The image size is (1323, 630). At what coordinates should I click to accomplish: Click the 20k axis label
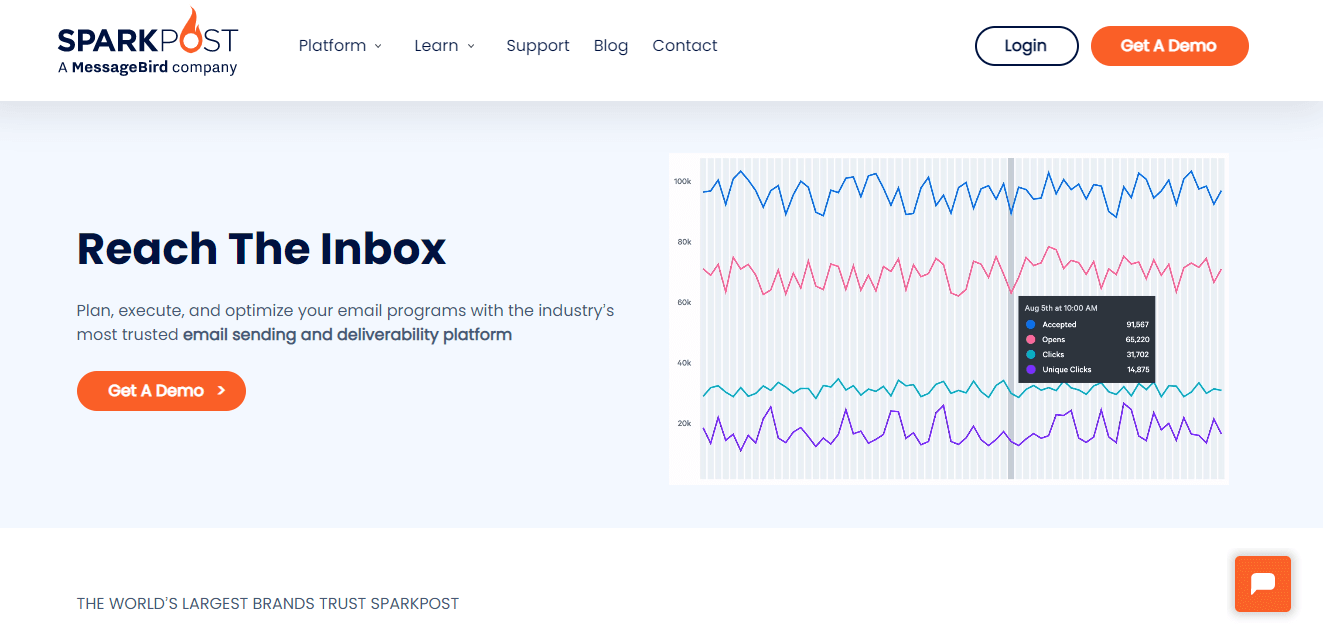[x=685, y=423]
